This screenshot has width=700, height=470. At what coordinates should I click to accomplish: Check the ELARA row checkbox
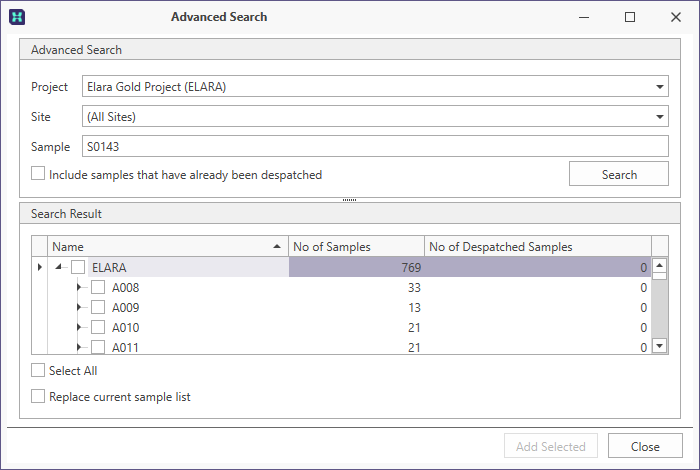[x=78, y=267]
